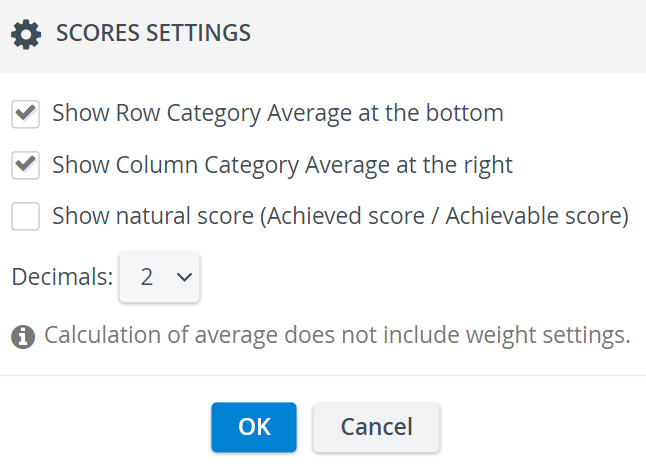Open the Decimals dropdown

point(159,277)
